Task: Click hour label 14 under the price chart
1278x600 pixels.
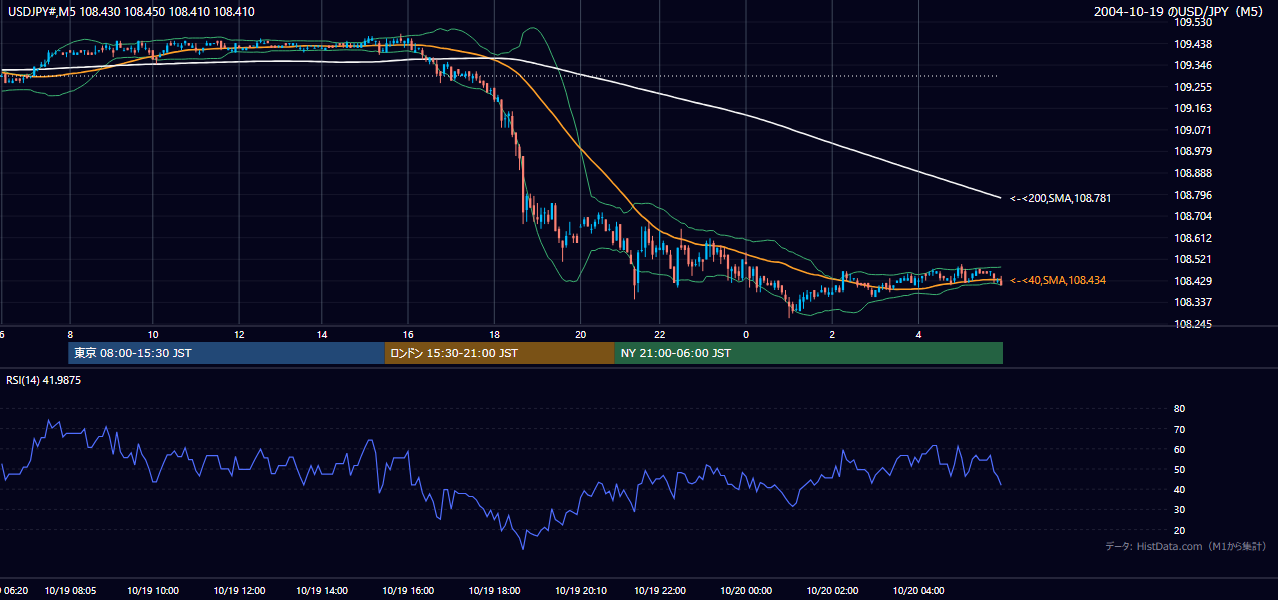Action: point(323,334)
